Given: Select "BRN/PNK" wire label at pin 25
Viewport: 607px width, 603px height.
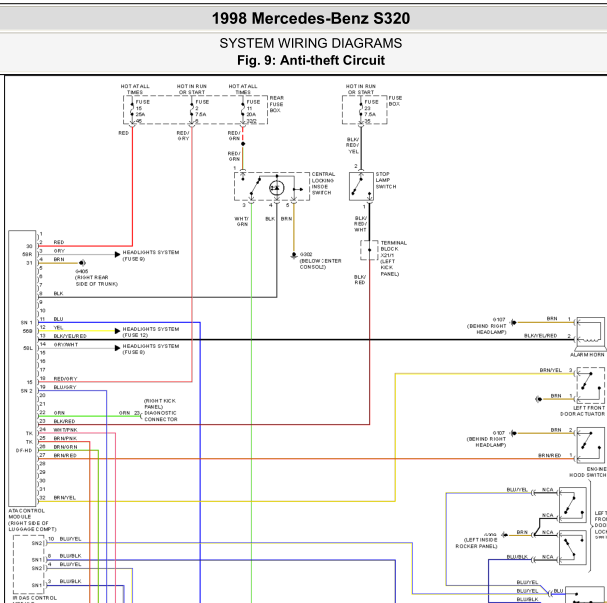Looking at the screenshot, I should (65, 438).
